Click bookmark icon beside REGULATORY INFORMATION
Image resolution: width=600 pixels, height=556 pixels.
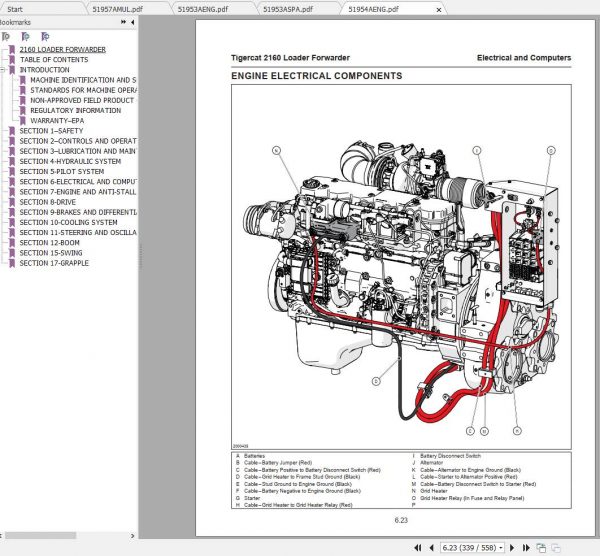(x=23, y=111)
